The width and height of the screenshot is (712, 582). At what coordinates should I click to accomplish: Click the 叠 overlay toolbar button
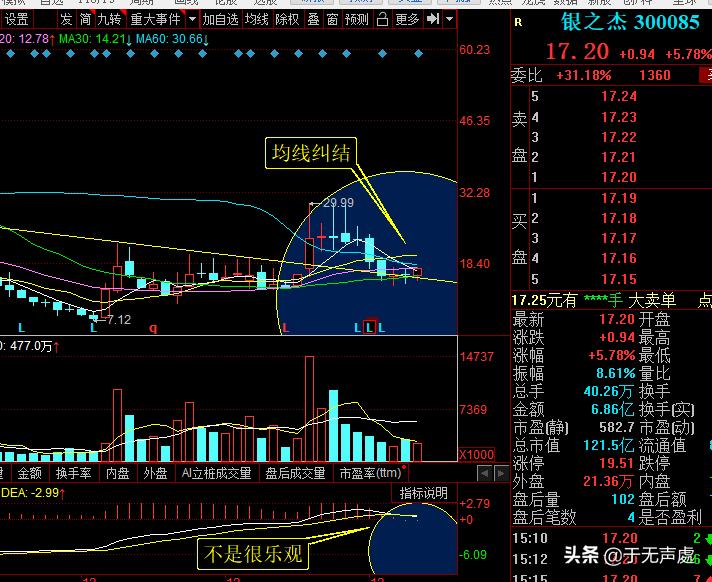[313, 19]
